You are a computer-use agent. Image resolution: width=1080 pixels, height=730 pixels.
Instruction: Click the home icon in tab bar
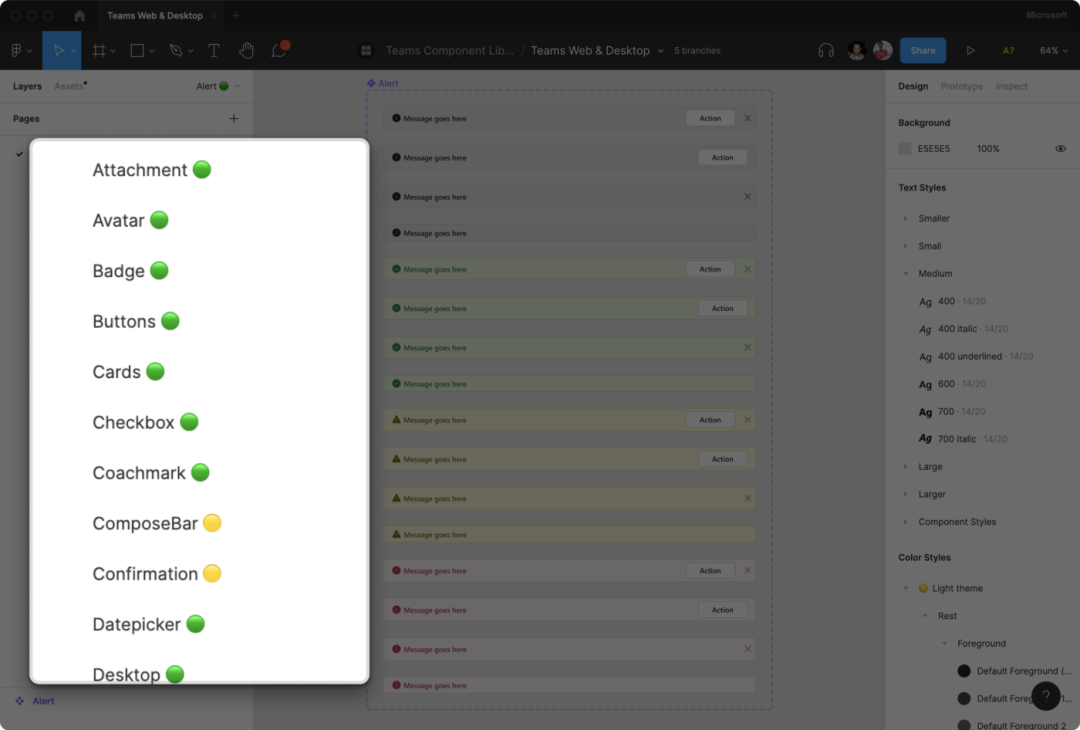click(x=79, y=15)
